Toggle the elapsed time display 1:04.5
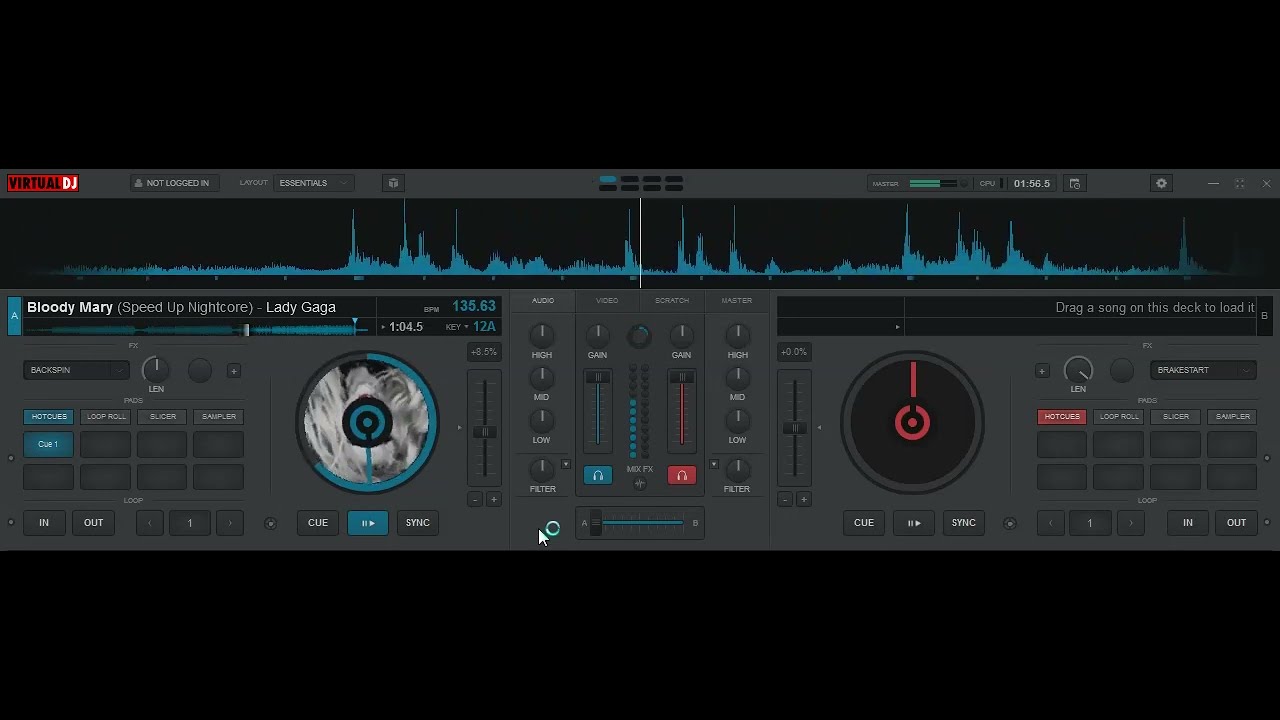This screenshot has height=720, width=1280. point(406,327)
